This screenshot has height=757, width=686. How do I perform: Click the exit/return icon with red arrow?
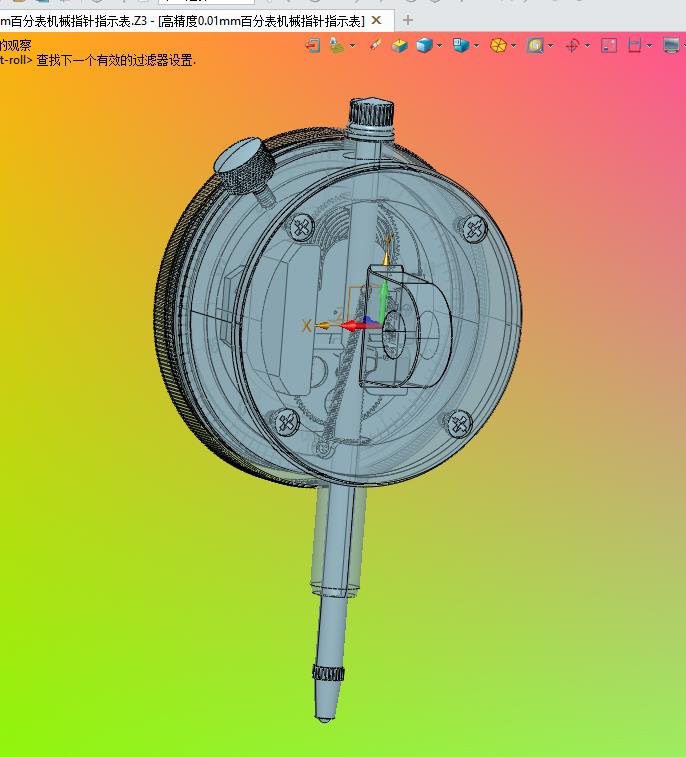pos(313,45)
